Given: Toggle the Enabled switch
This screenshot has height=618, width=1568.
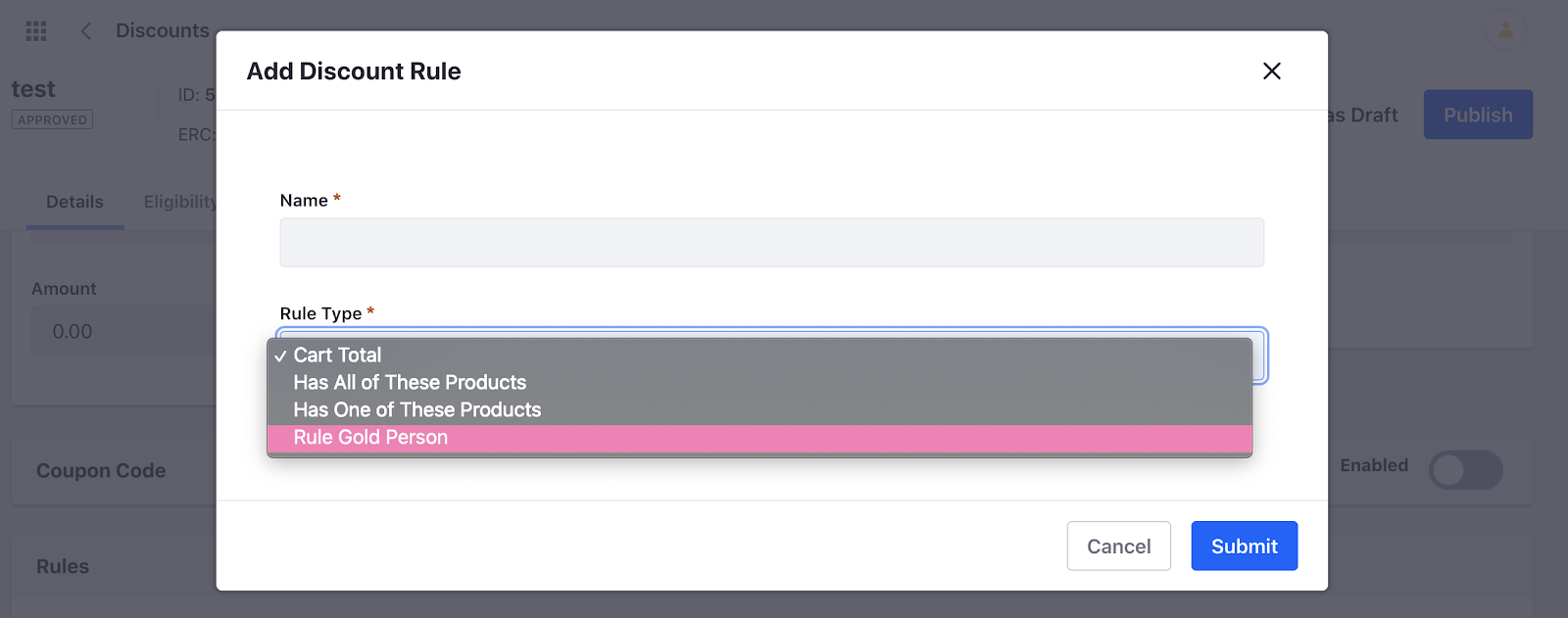Looking at the screenshot, I should click(x=1465, y=470).
